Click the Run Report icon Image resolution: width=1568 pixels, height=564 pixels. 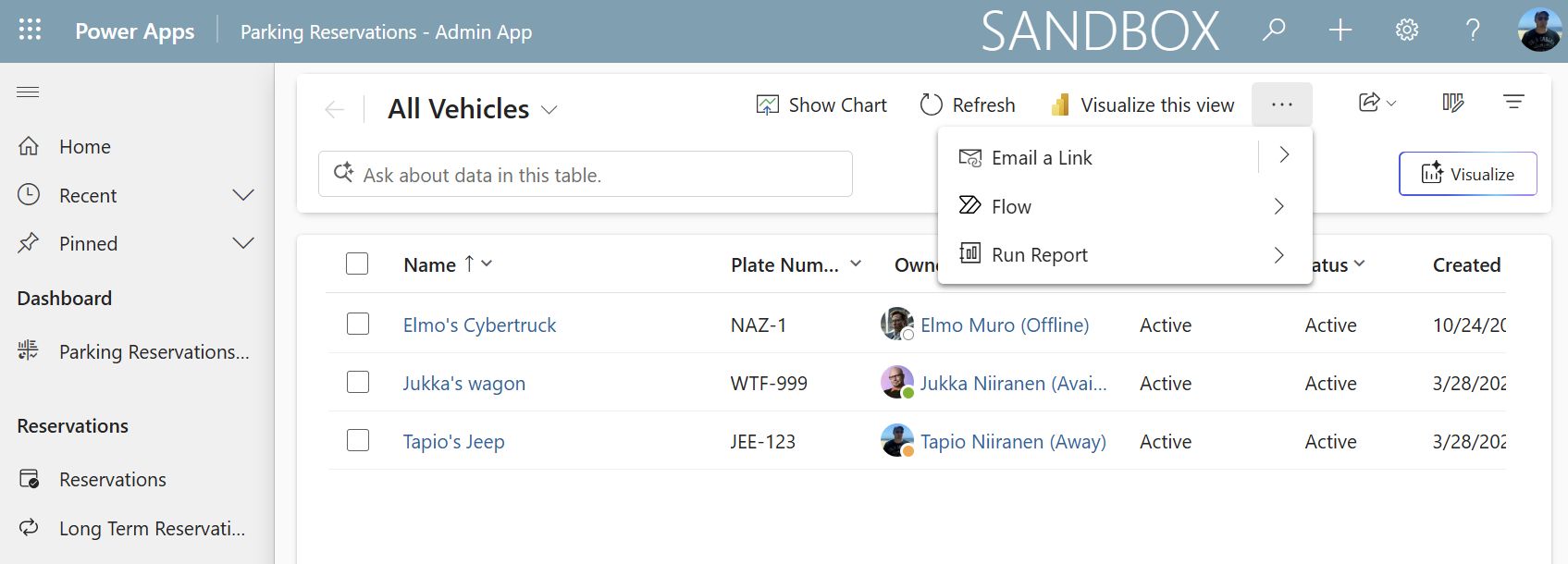(969, 253)
